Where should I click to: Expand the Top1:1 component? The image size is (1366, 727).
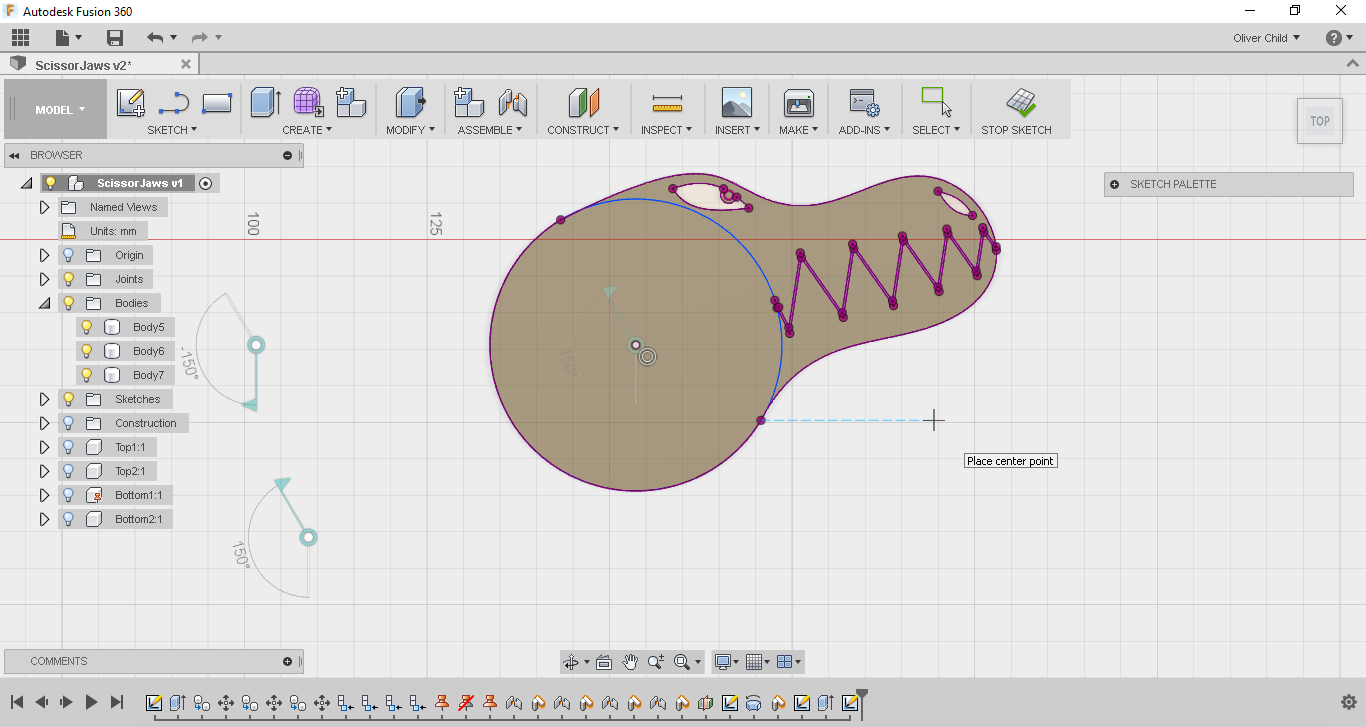pos(44,447)
